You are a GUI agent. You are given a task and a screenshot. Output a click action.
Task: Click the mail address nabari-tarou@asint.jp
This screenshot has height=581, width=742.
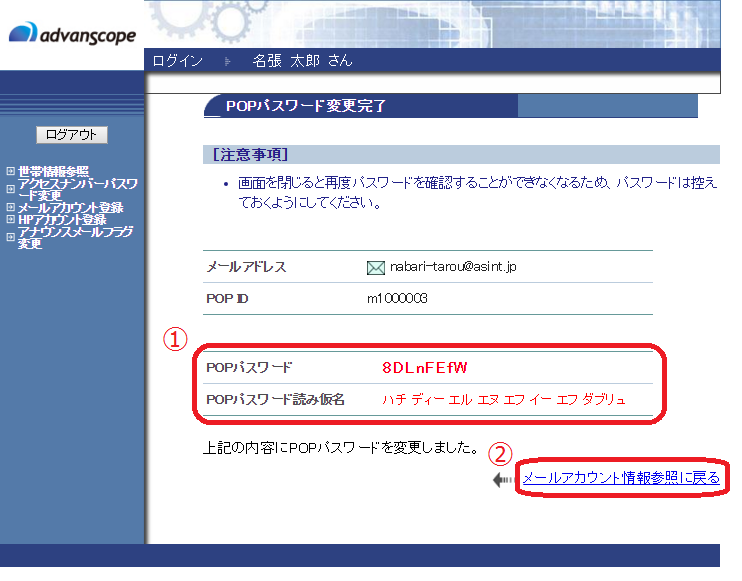coord(453,267)
